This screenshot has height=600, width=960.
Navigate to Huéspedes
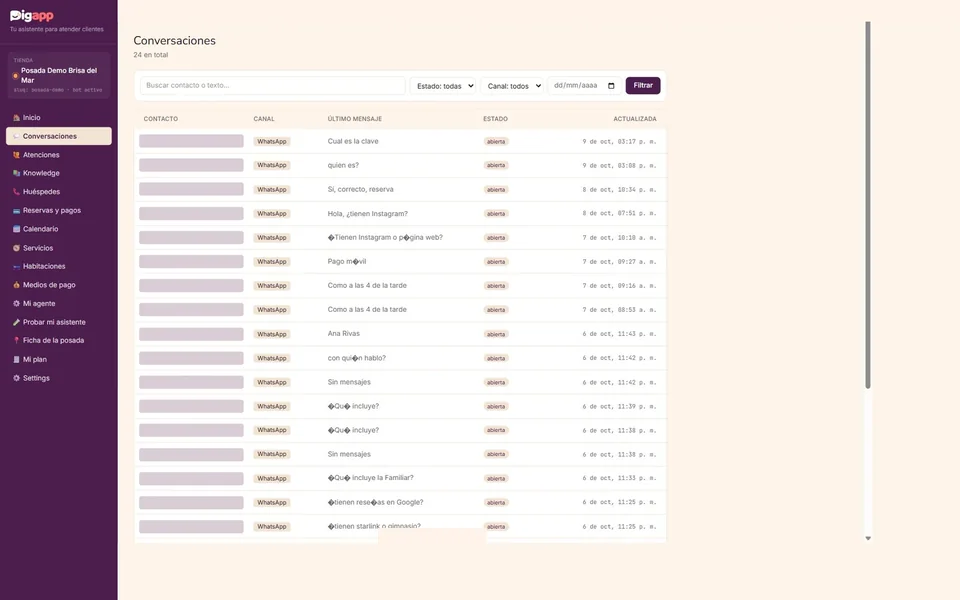pos(59,192)
